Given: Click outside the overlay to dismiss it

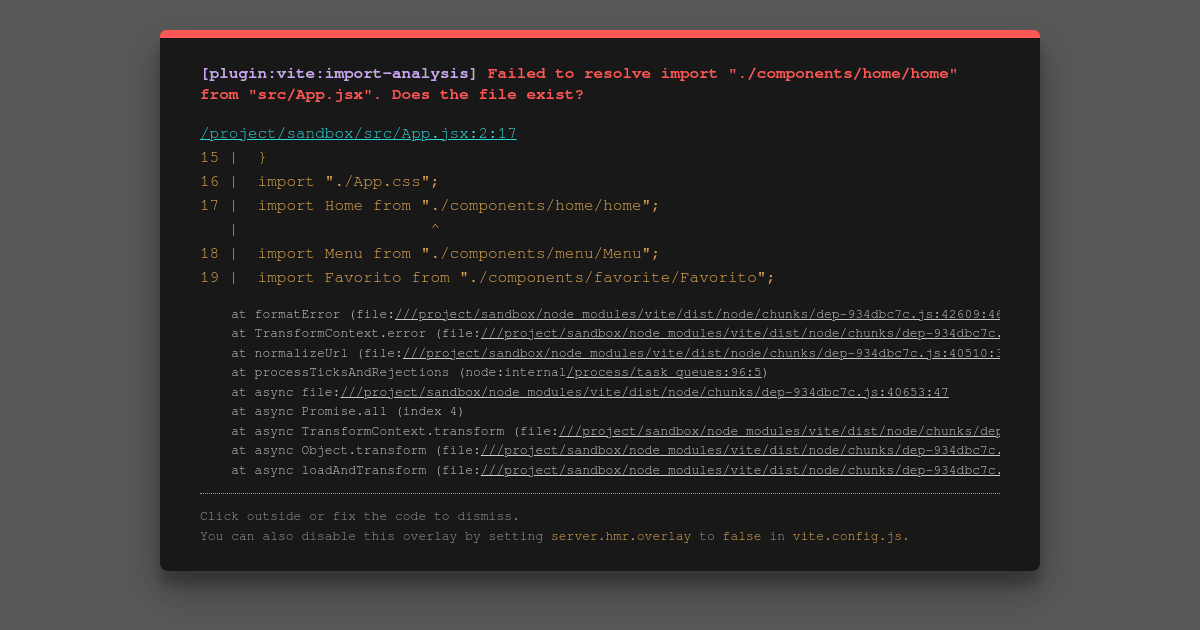Looking at the screenshot, I should point(80,315).
